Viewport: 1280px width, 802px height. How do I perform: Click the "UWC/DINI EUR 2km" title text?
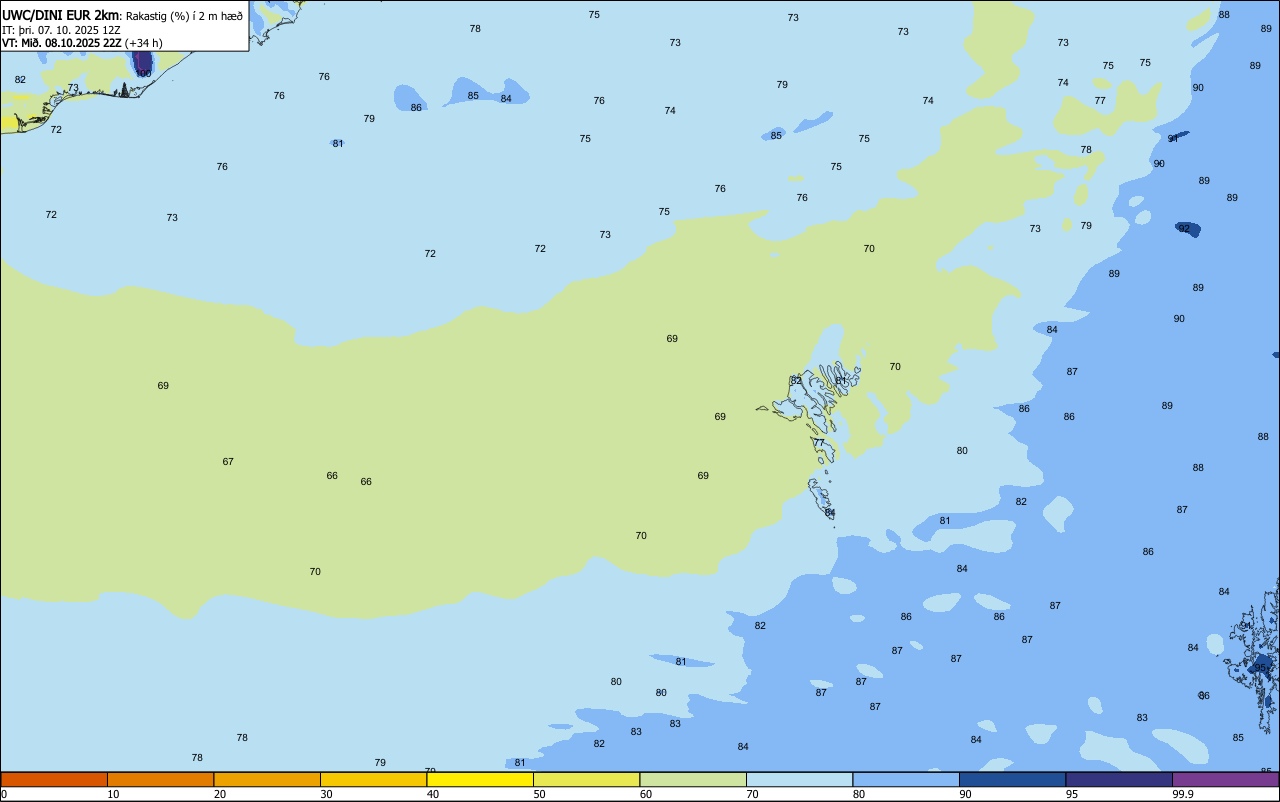(61, 15)
